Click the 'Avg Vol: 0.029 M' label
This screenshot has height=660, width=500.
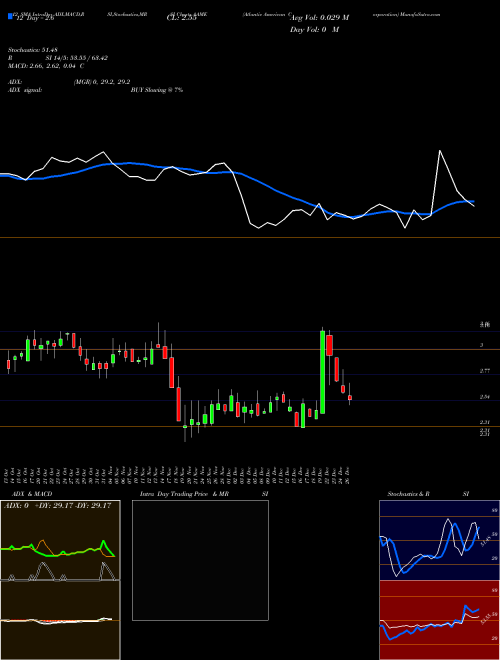319,18
